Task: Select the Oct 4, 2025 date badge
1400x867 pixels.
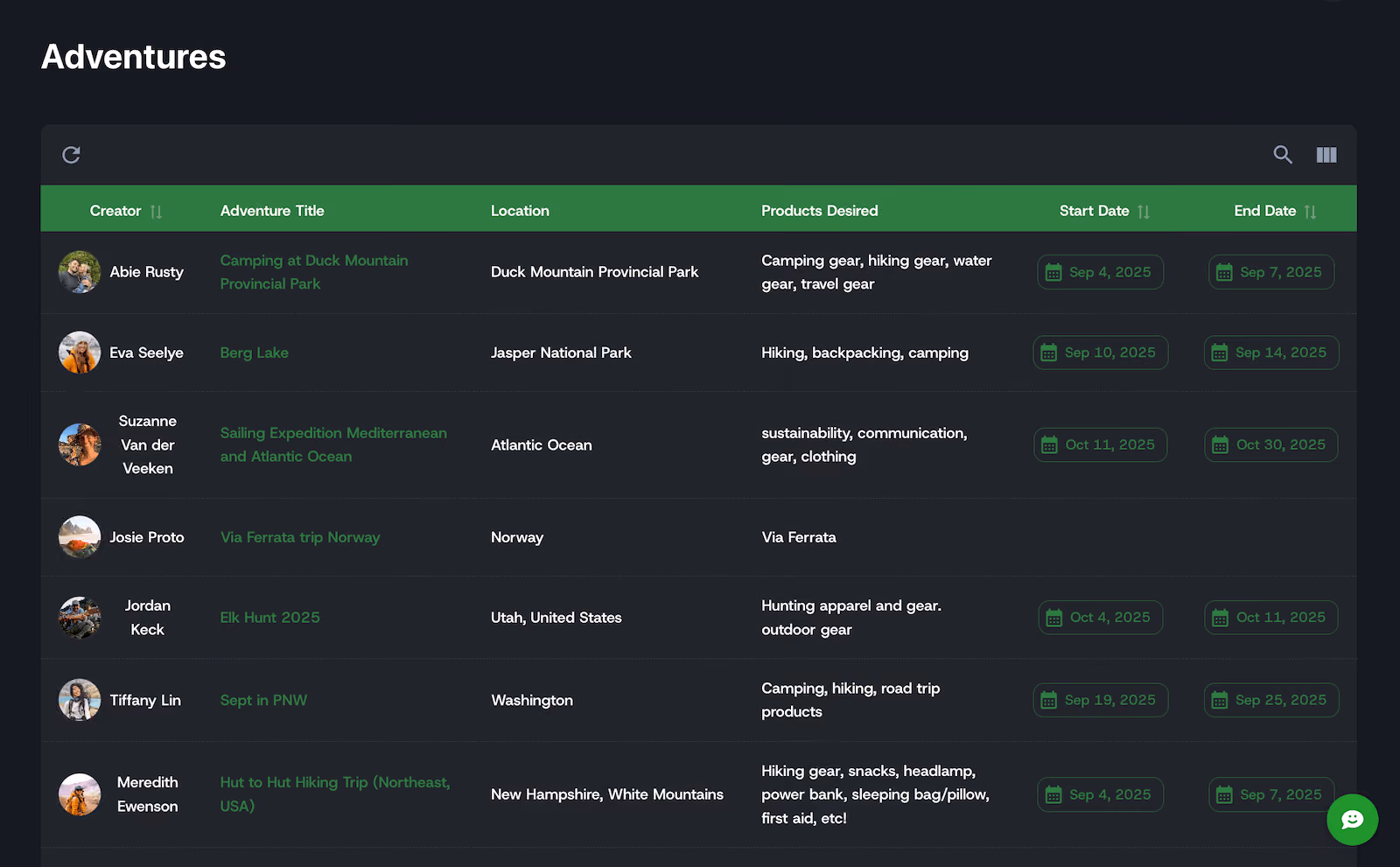Action: [1101, 618]
